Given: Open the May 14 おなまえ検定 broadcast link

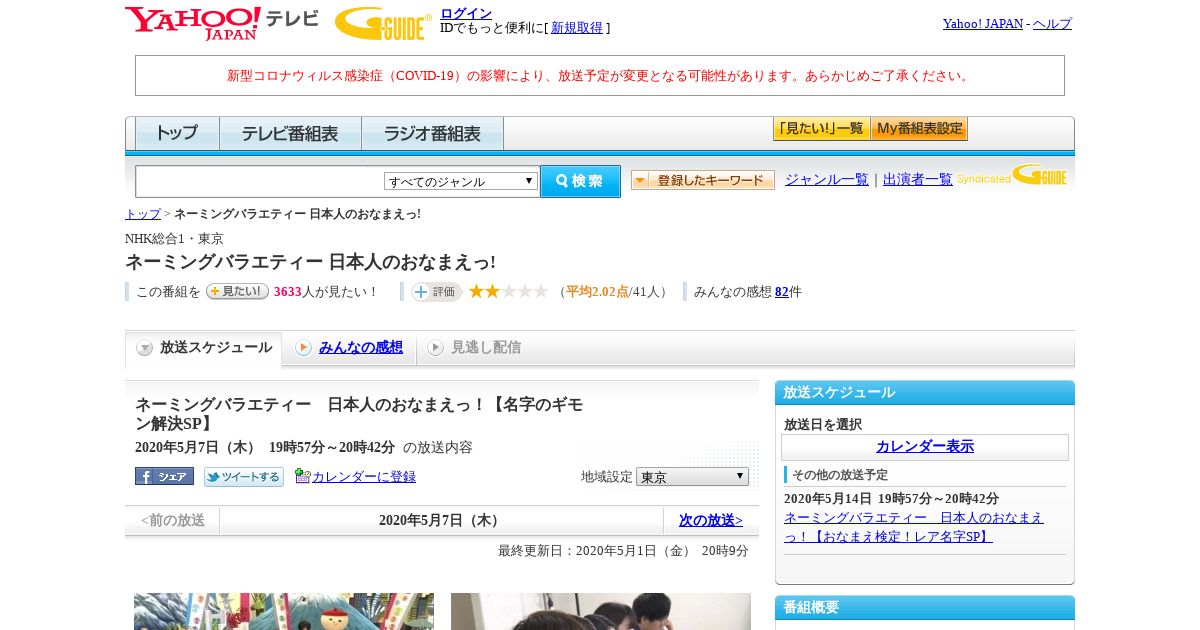Looking at the screenshot, I should click(914, 527).
